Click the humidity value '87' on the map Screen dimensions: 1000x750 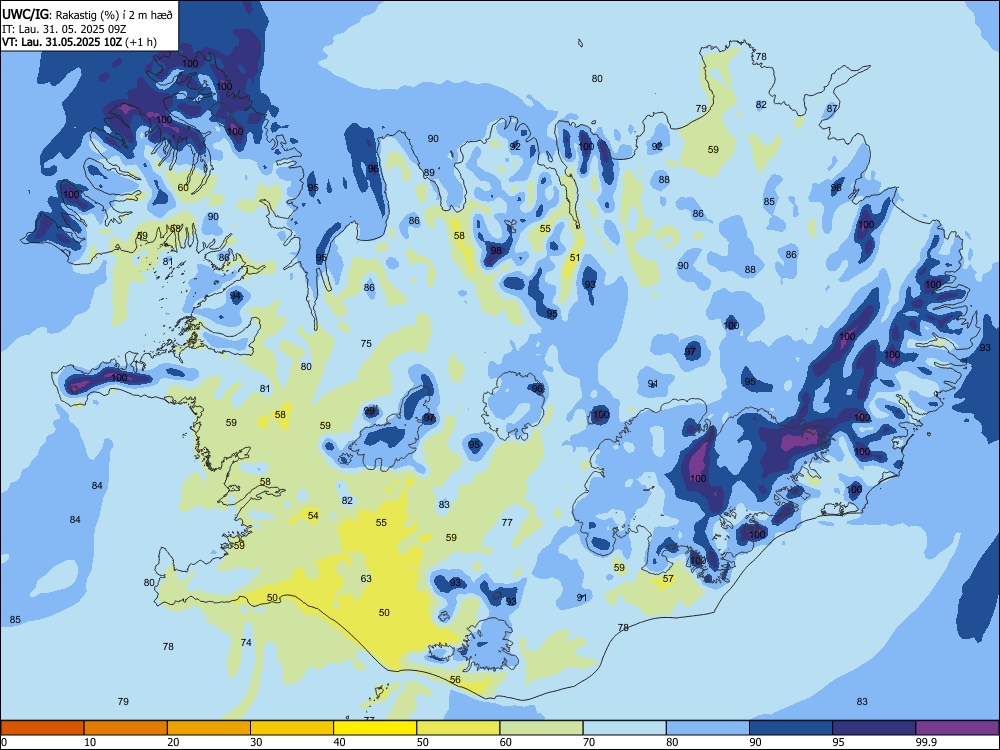point(832,108)
